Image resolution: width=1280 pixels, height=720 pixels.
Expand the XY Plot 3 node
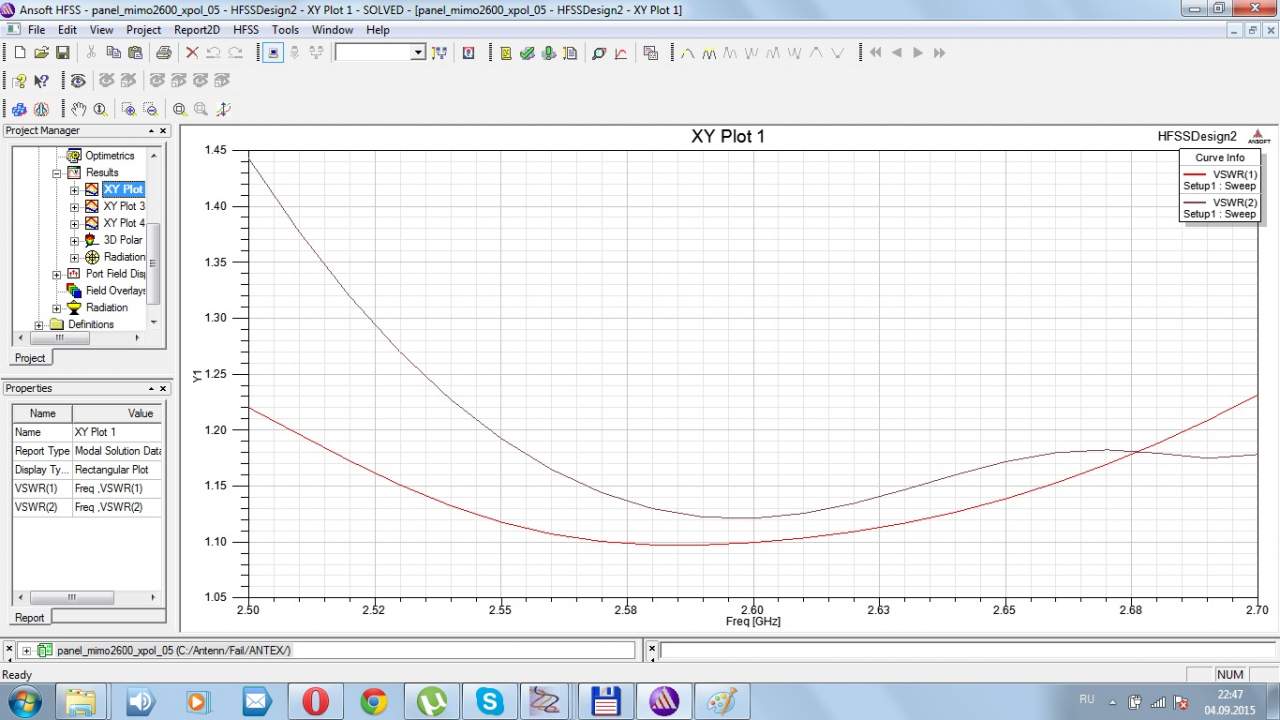point(74,207)
